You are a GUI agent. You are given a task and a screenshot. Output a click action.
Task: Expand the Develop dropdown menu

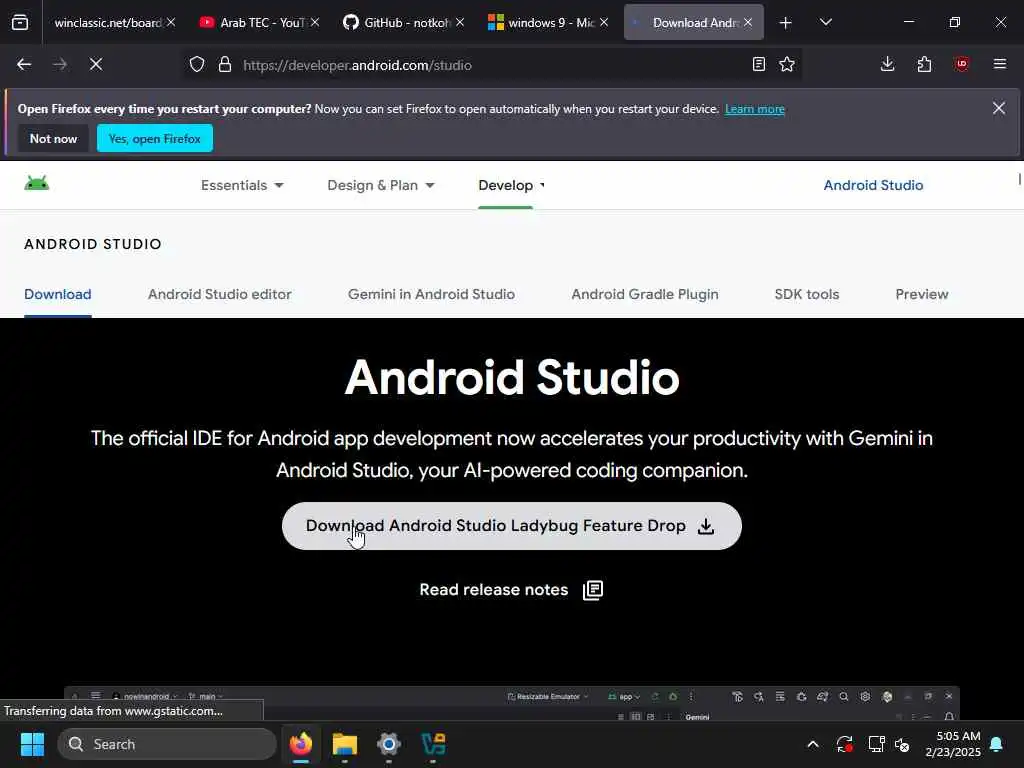point(511,185)
